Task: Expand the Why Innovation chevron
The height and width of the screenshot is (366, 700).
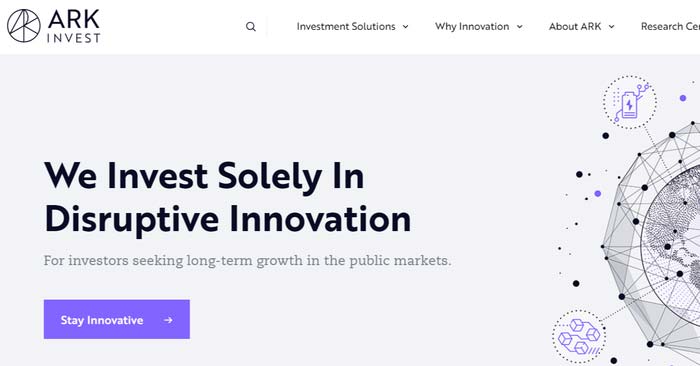Action: (520, 27)
